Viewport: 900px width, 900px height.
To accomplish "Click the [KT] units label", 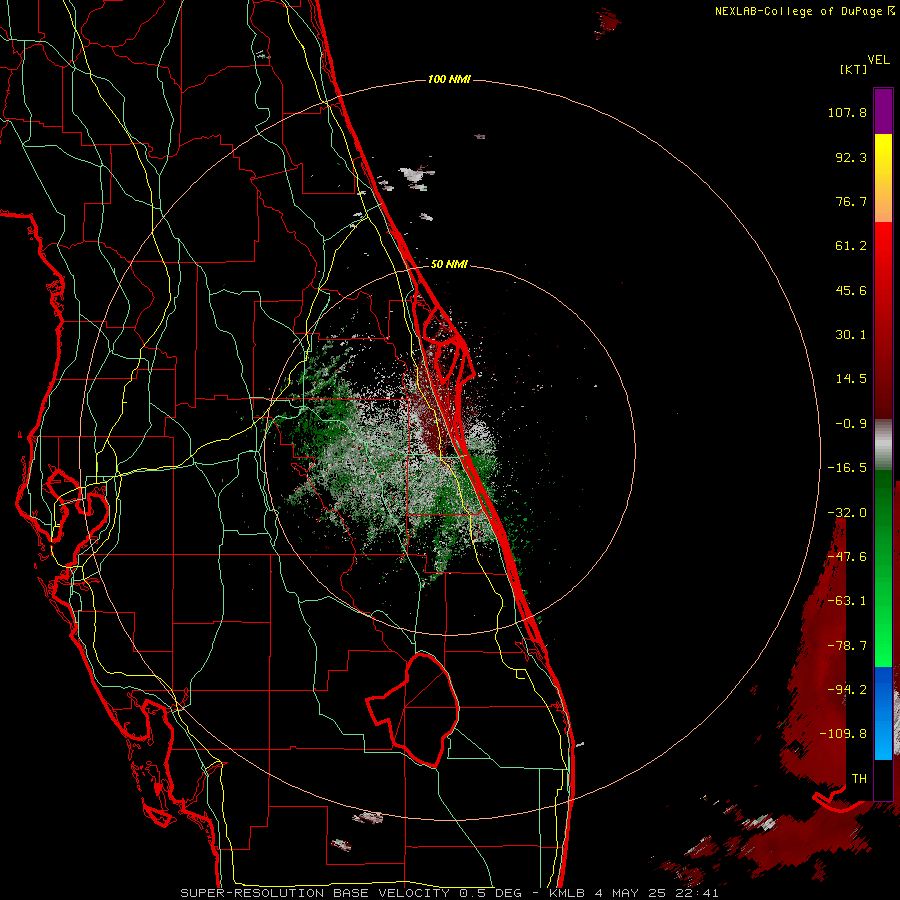I will (854, 69).
